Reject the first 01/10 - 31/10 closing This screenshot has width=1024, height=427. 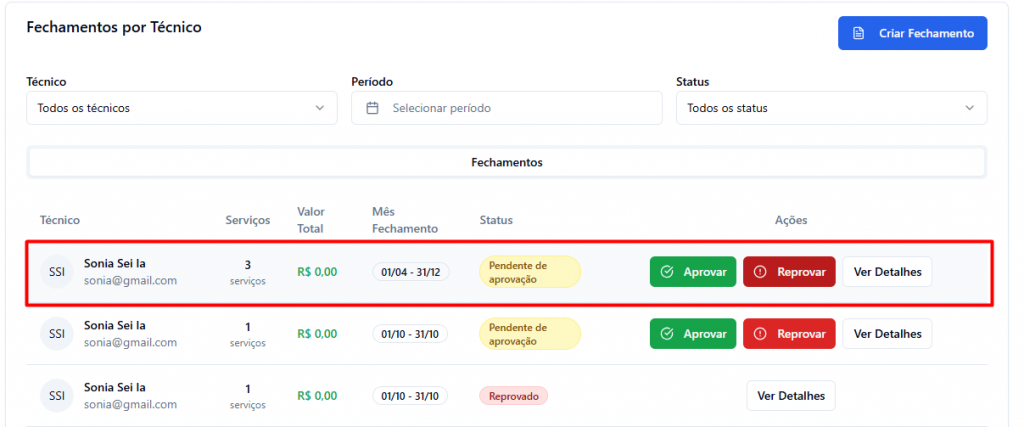(788, 334)
